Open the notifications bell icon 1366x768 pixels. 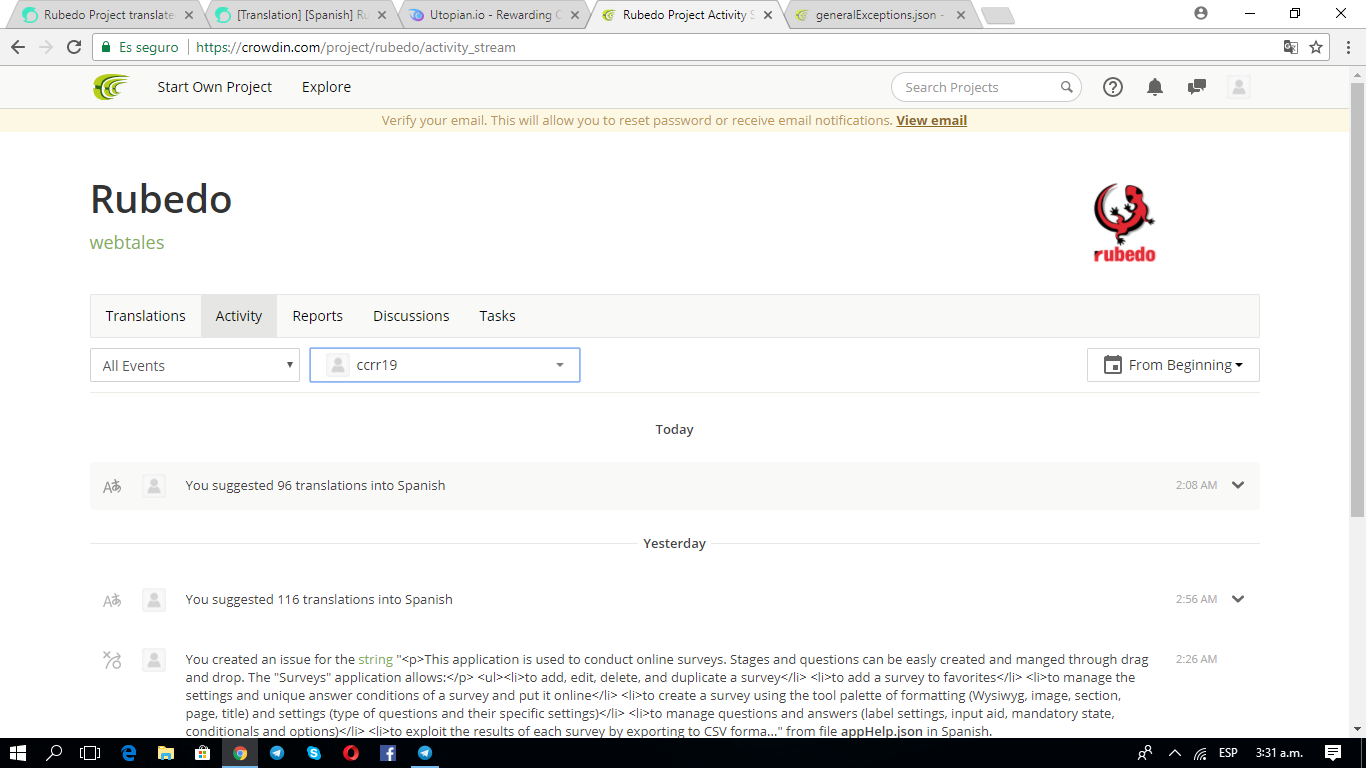click(x=1155, y=87)
